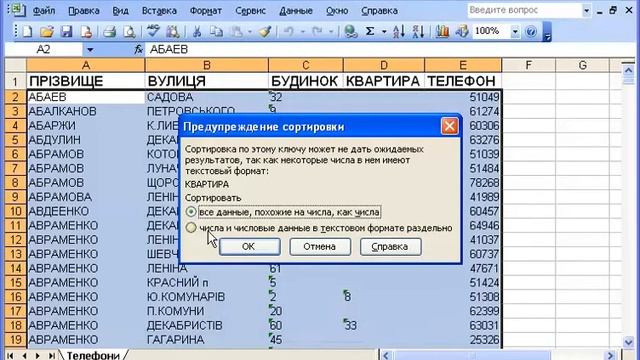Select column G header
Image resolution: width=640 pixels, height=360 pixels.
(582, 65)
